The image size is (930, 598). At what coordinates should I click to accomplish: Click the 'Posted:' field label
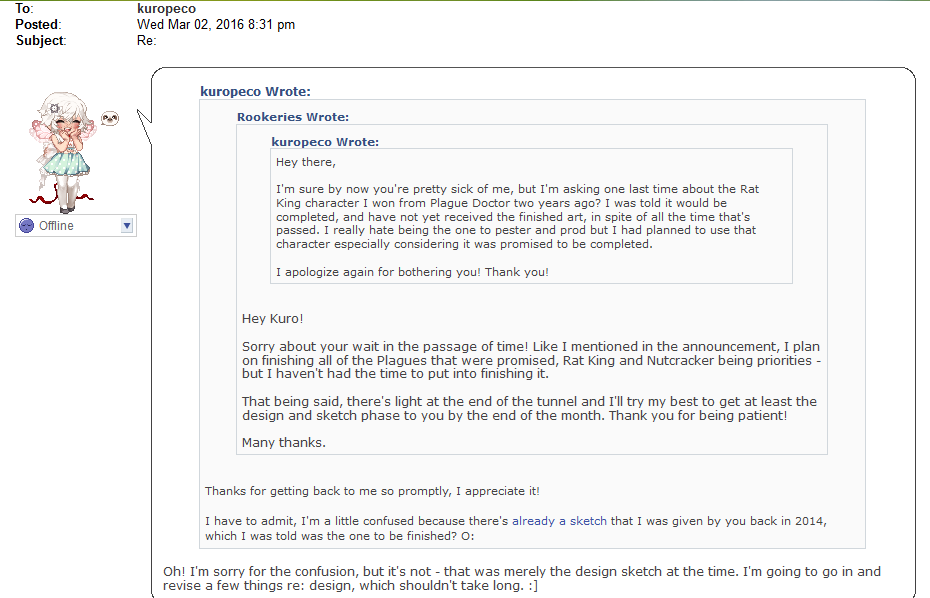pos(38,24)
